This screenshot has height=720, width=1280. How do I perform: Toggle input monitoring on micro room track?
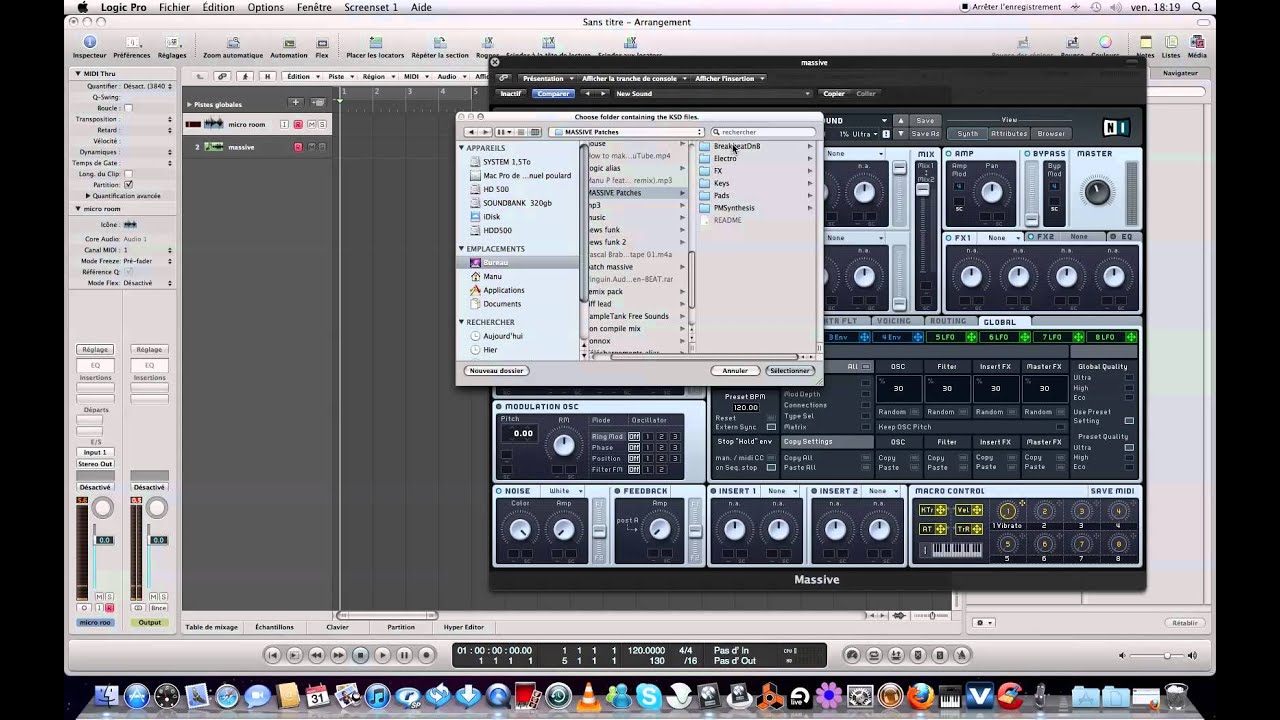click(x=284, y=124)
